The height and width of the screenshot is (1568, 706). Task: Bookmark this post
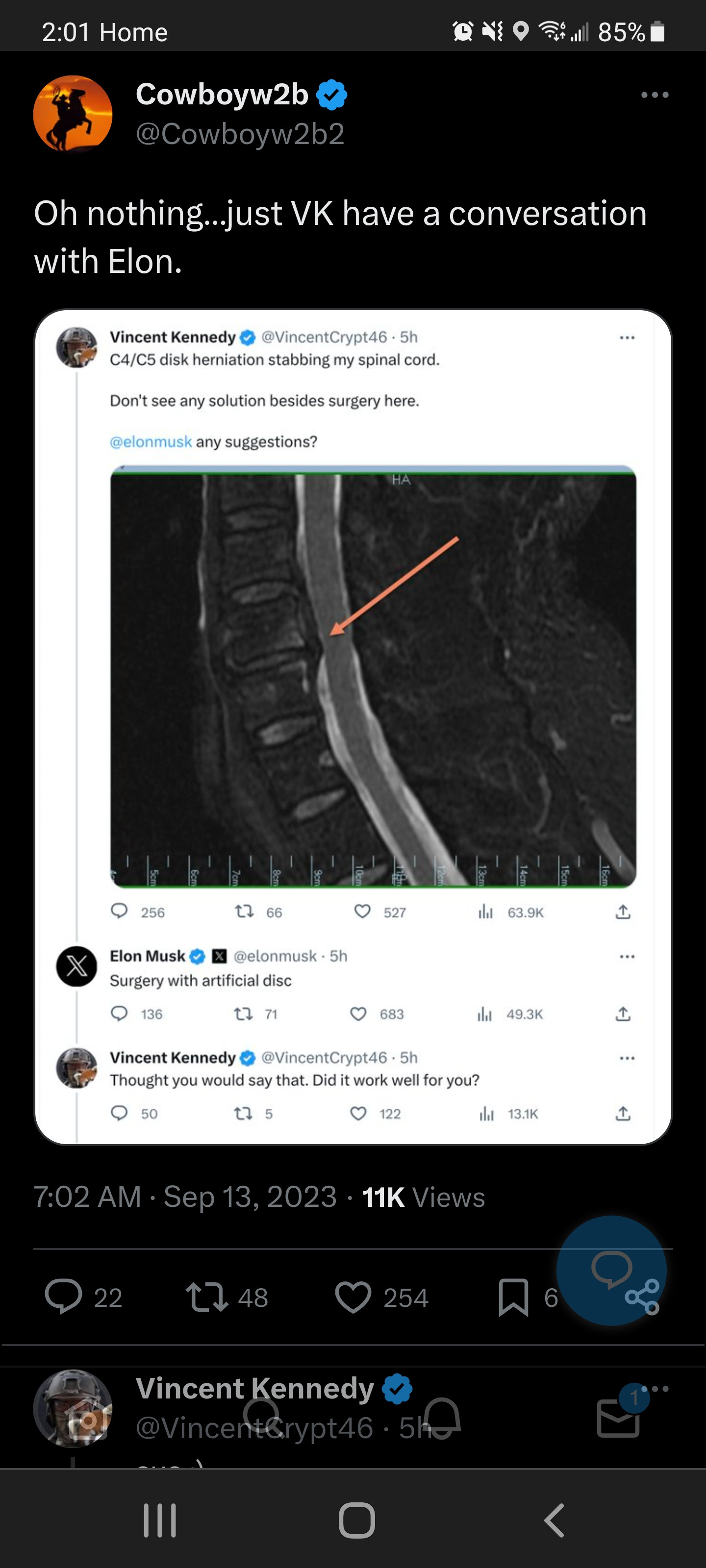(513, 1297)
